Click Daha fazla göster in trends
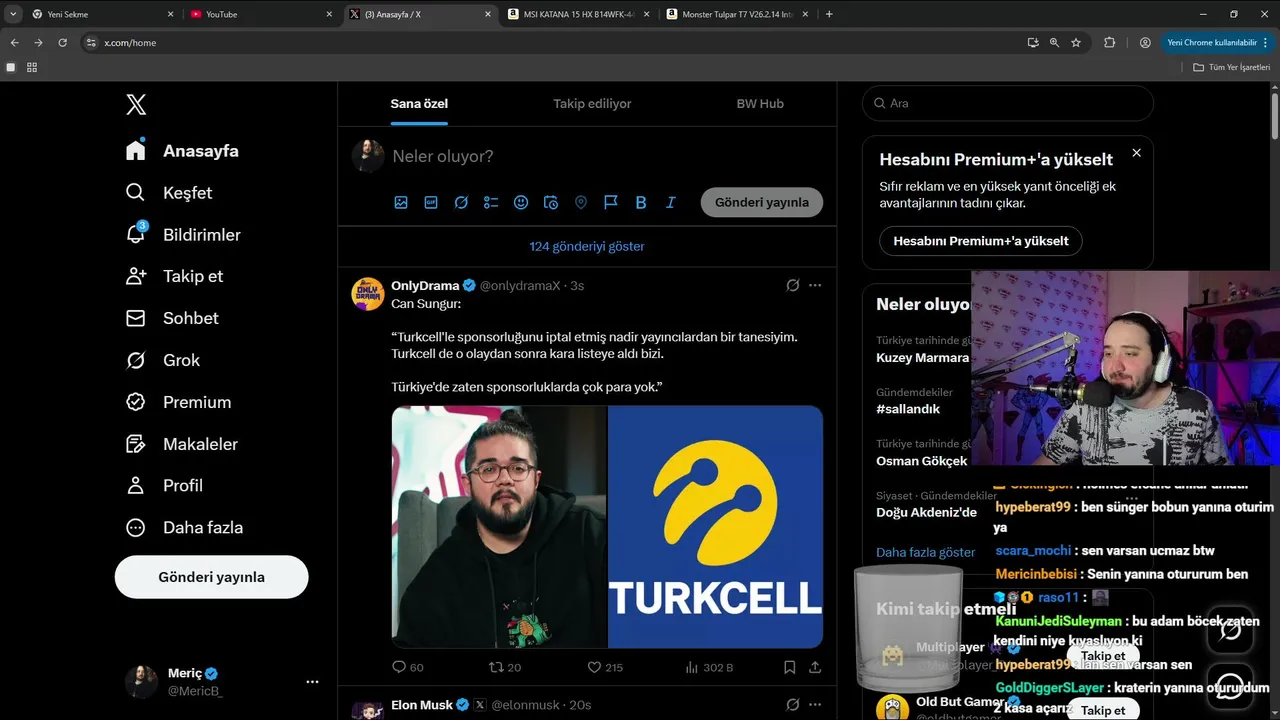 pos(925,552)
